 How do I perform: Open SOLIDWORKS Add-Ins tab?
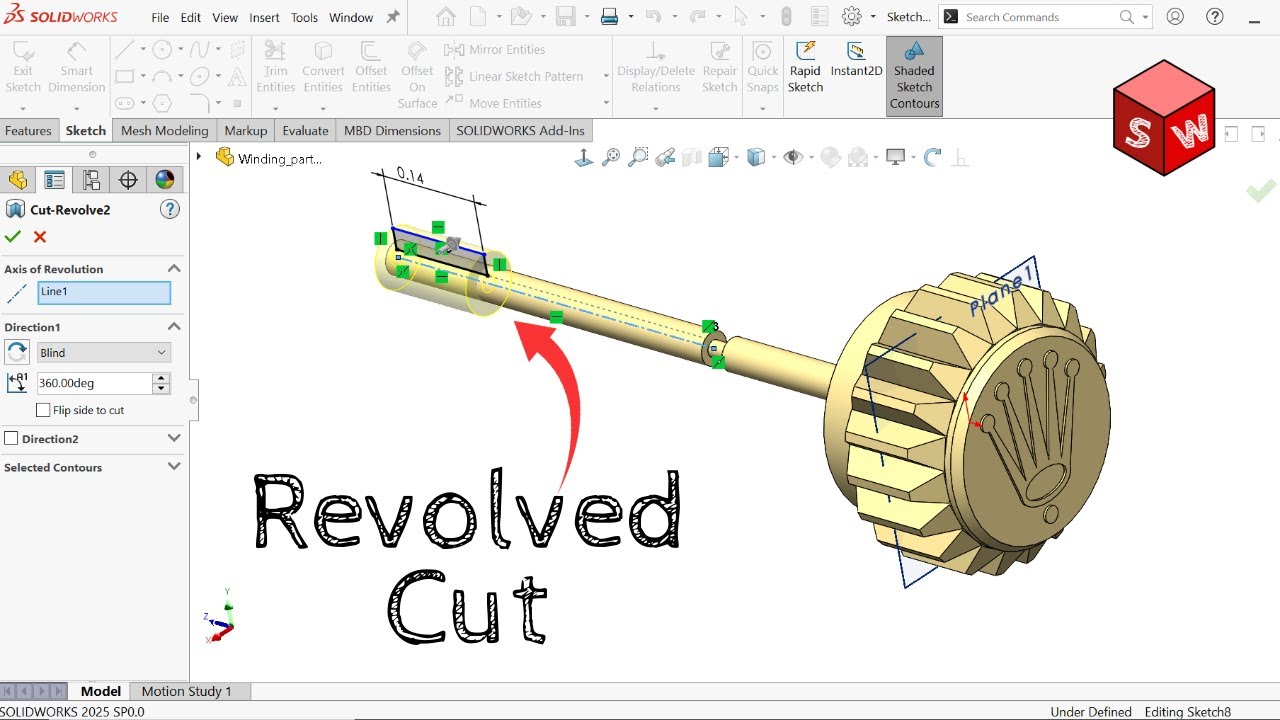click(520, 130)
